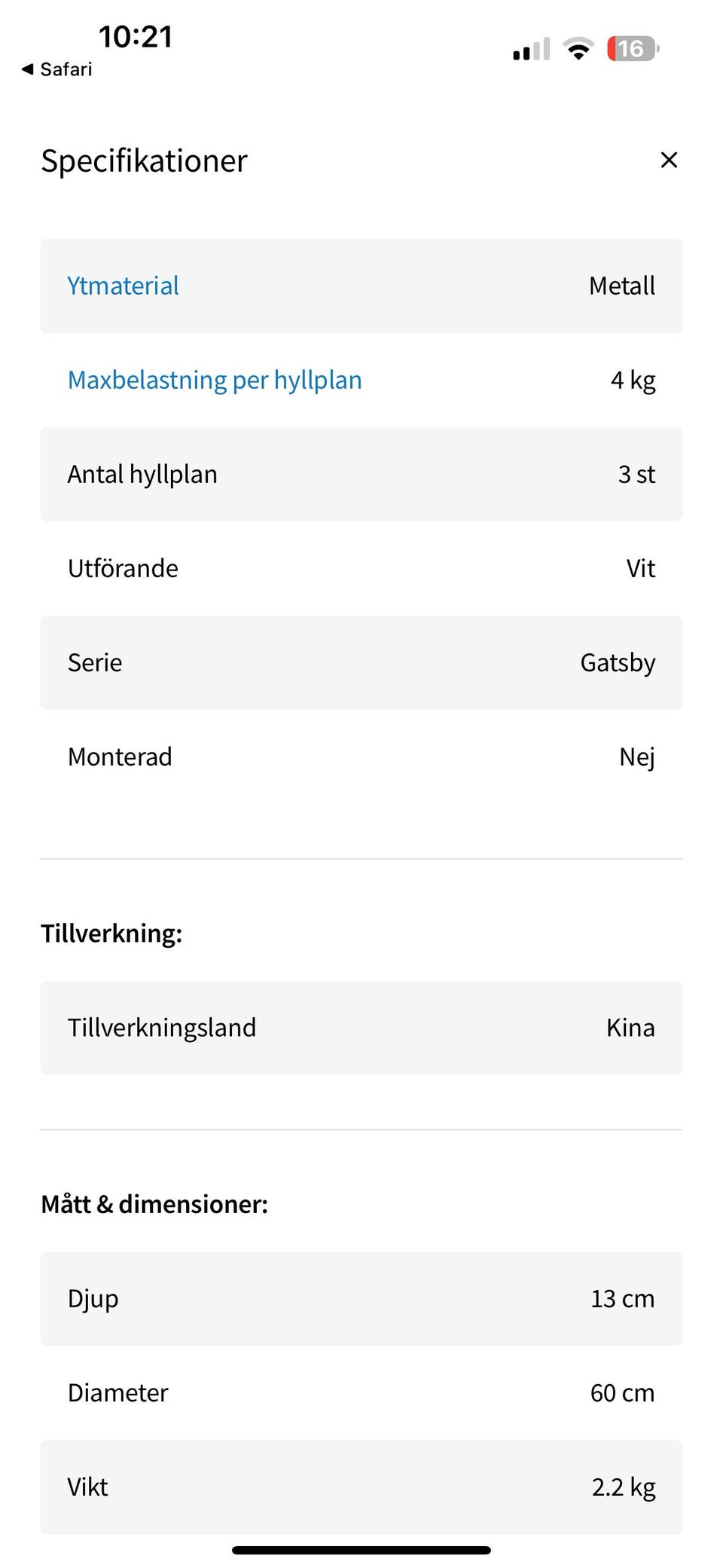Tap the Tillverkningsland row
Screen dimensions: 723x1568
(x=361, y=1028)
